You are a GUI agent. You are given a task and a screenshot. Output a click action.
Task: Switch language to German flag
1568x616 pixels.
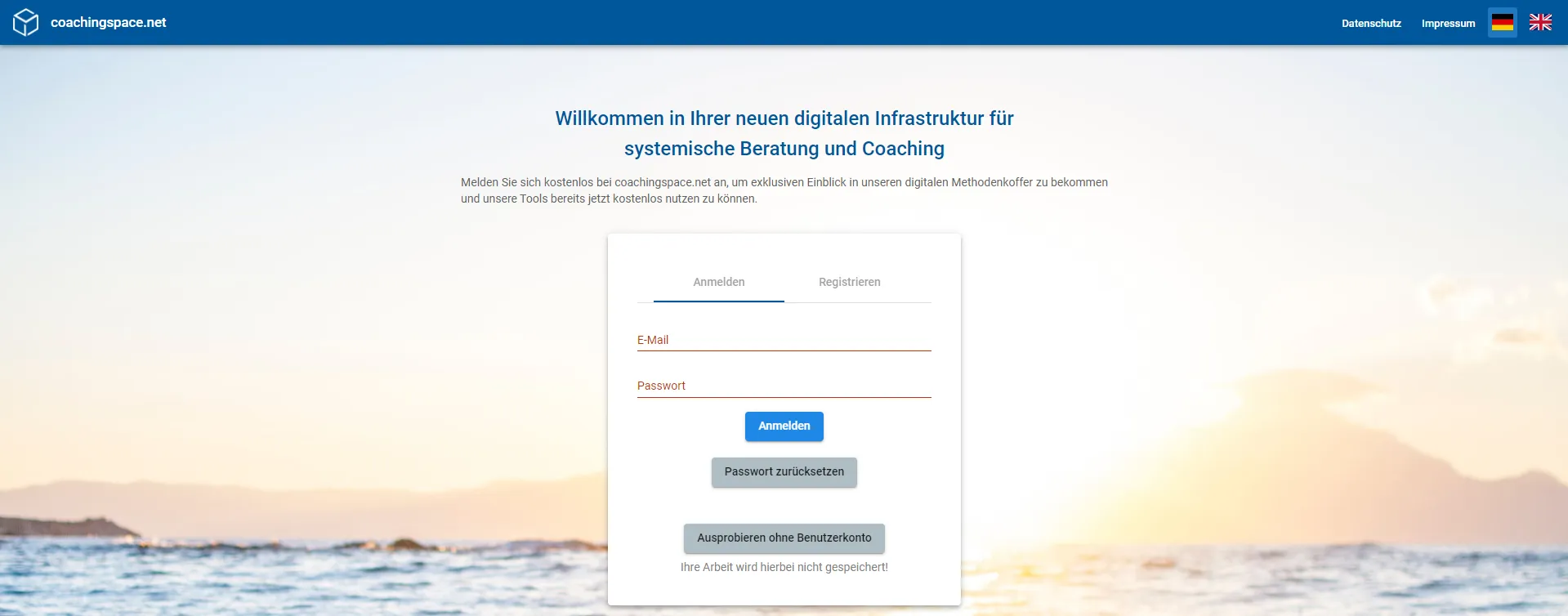pos(1502,23)
